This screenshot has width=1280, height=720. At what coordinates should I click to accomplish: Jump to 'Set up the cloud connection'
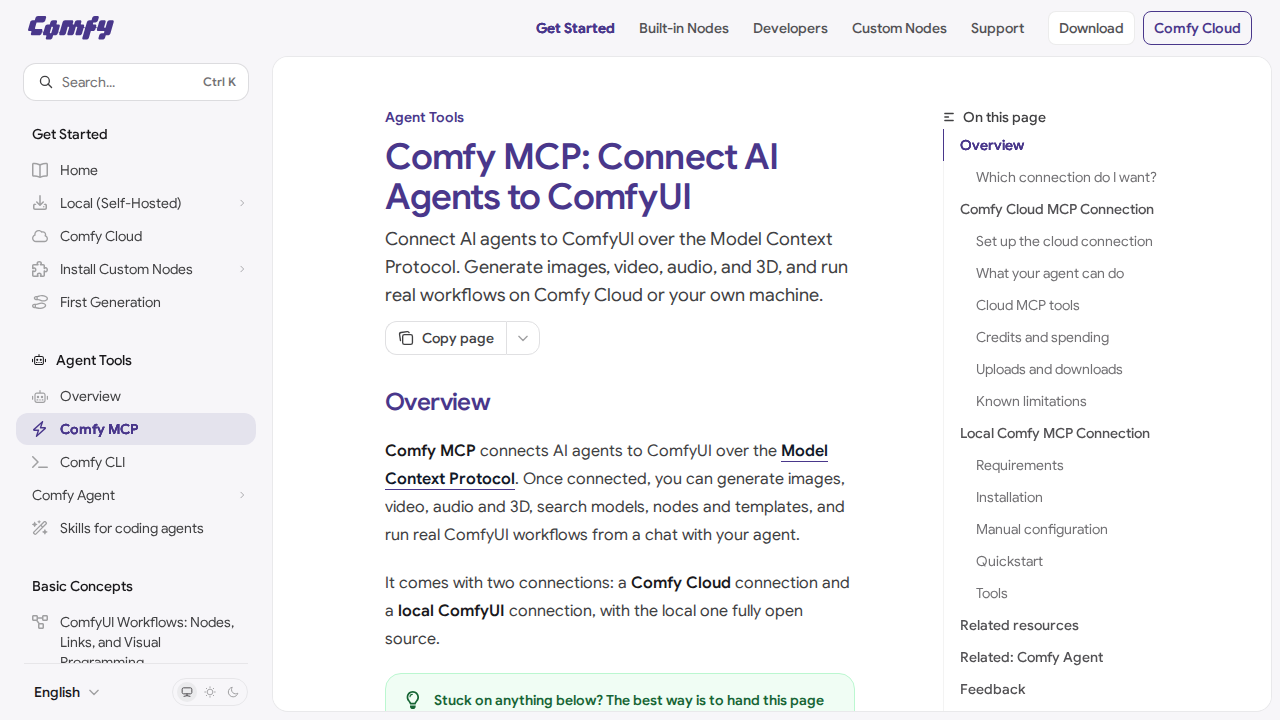point(1064,241)
